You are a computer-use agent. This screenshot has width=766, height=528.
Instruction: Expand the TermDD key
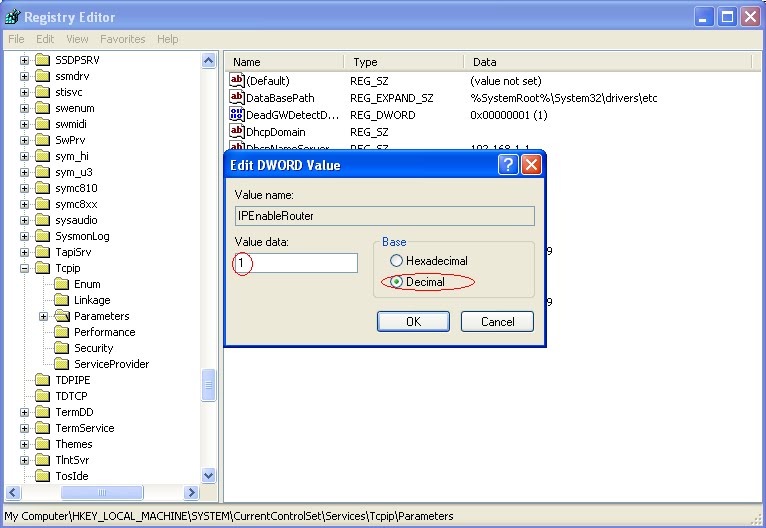click(24, 413)
